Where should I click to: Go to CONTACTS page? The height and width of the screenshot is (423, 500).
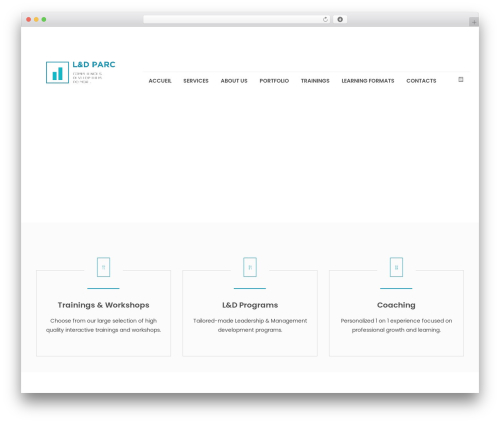point(421,81)
